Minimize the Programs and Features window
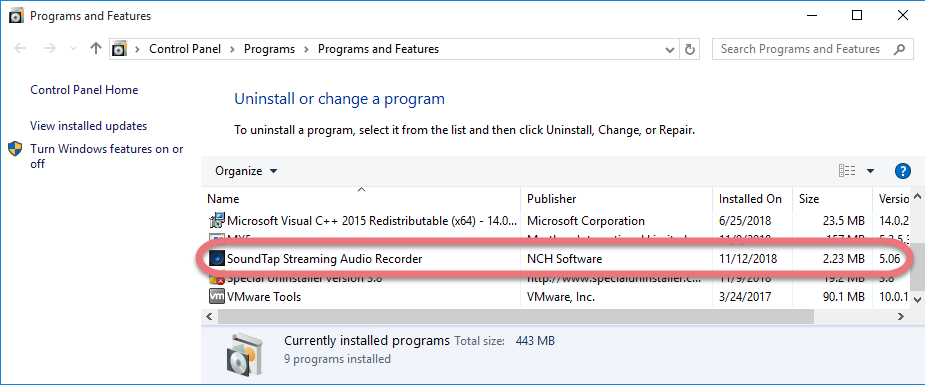The width and height of the screenshot is (925, 385). pyautogui.click(x=811, y=16)
